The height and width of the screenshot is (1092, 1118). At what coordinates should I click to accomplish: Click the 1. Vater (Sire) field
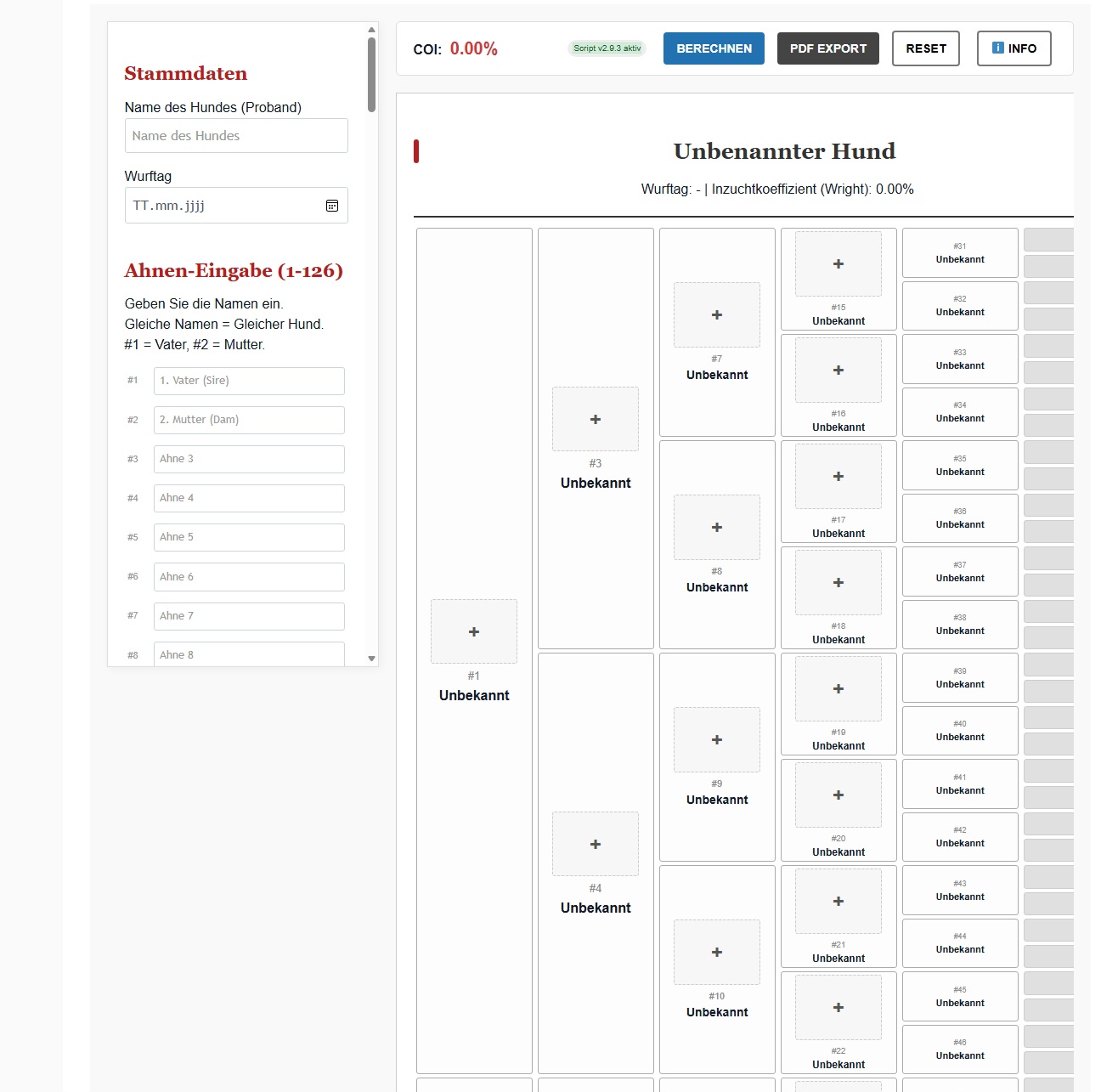(x=249, y=381)
